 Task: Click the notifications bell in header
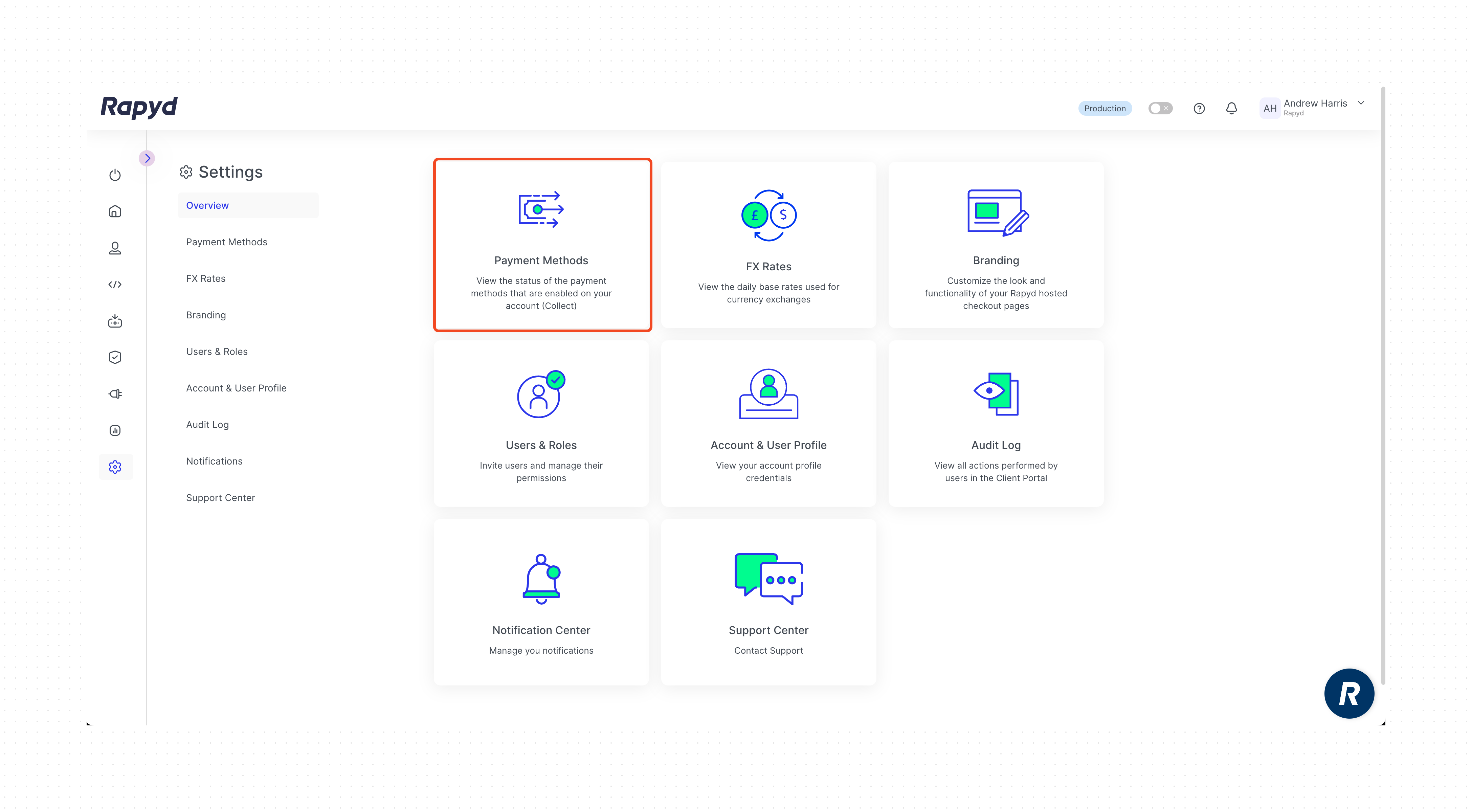pyautogui.click(x=1231, y=109)
